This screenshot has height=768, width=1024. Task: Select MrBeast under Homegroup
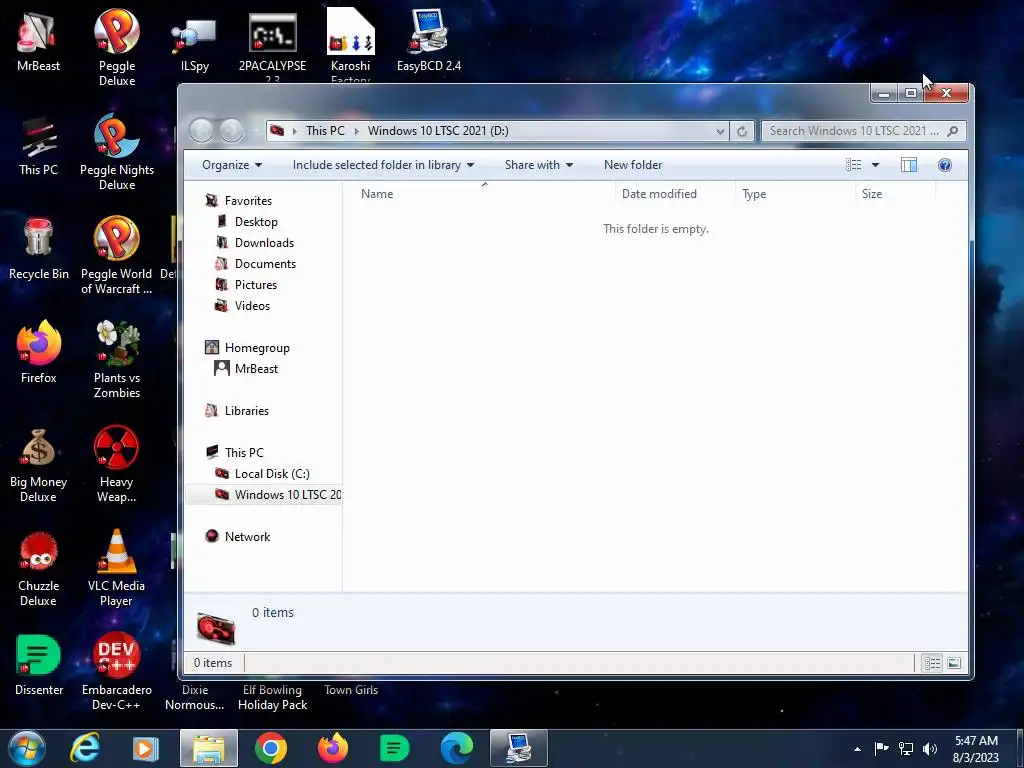[x=247, y=368]
